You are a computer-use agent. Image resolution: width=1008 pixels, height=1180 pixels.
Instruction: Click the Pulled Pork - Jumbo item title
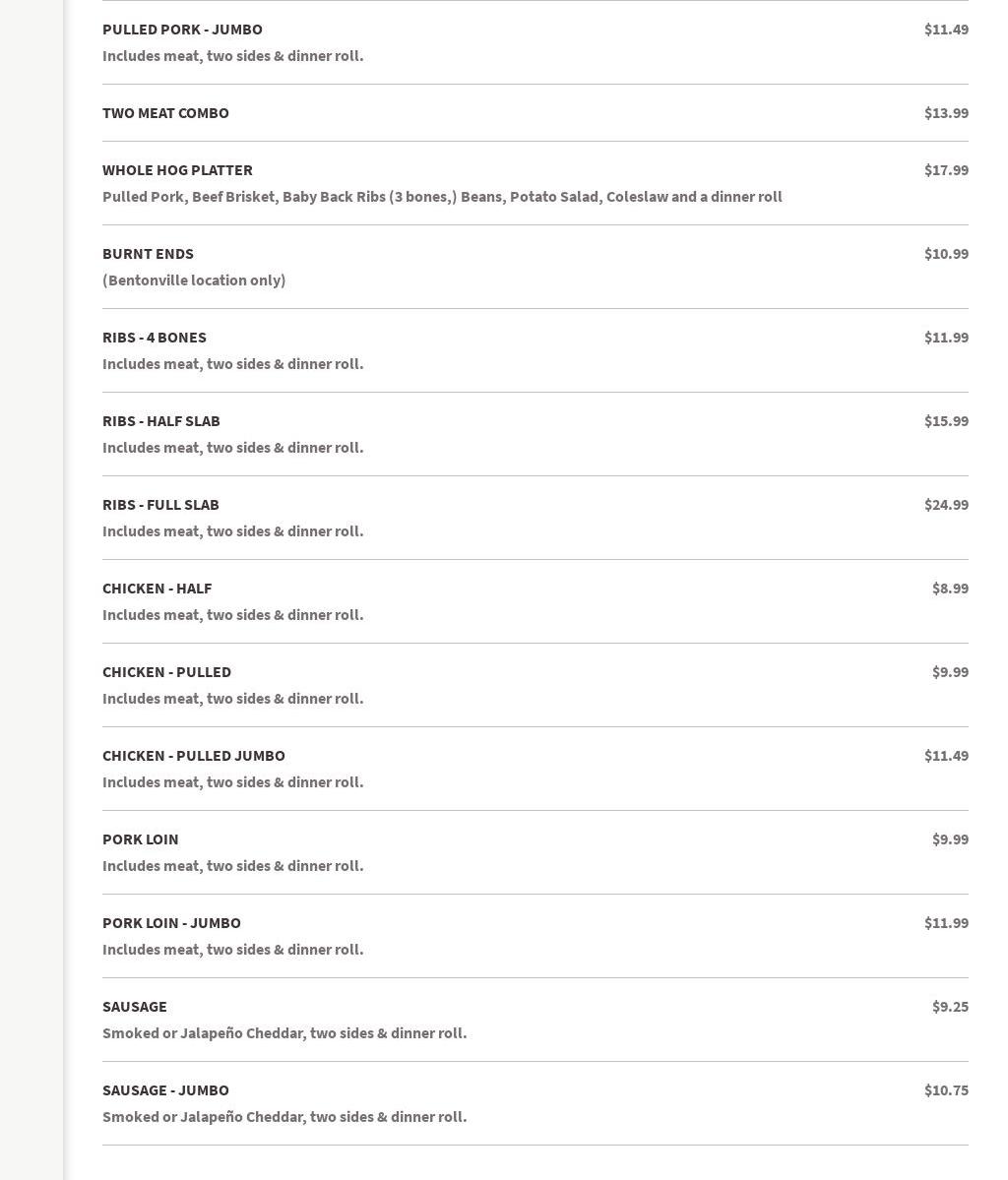(x=182, y=30)
